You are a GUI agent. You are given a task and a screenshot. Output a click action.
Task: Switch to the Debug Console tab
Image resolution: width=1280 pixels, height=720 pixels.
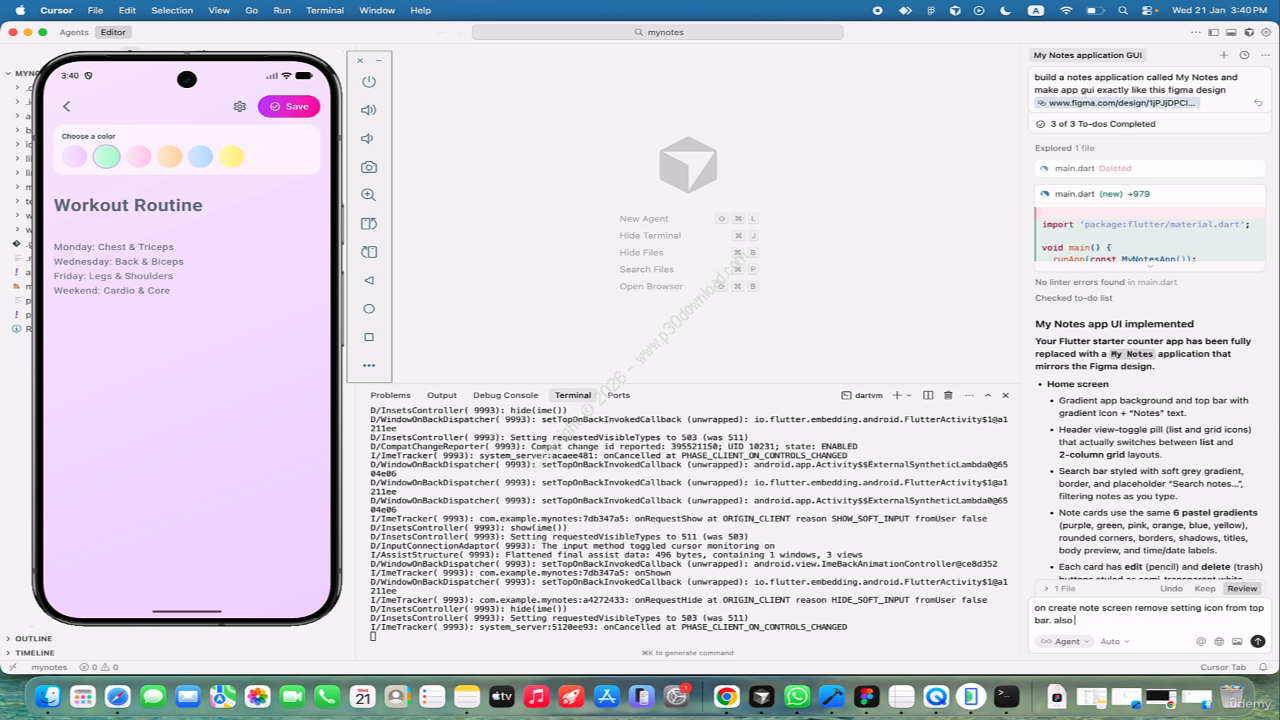[505, 395]
